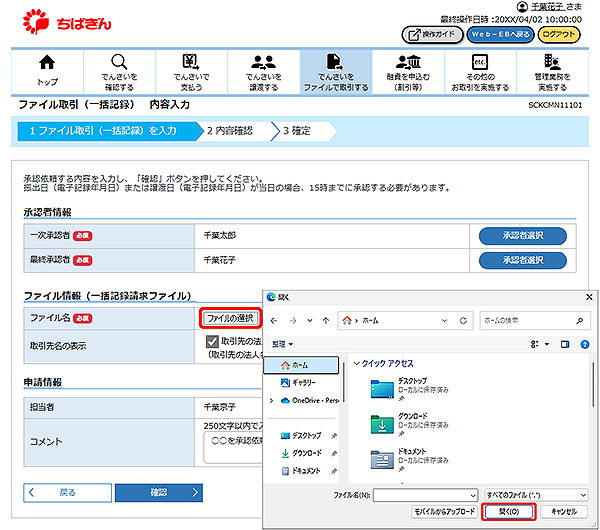Image resolution: width=600 pixels, height=530 pixels.
Task: Open the すべてのファイル type dropdown
Action: 536,495
